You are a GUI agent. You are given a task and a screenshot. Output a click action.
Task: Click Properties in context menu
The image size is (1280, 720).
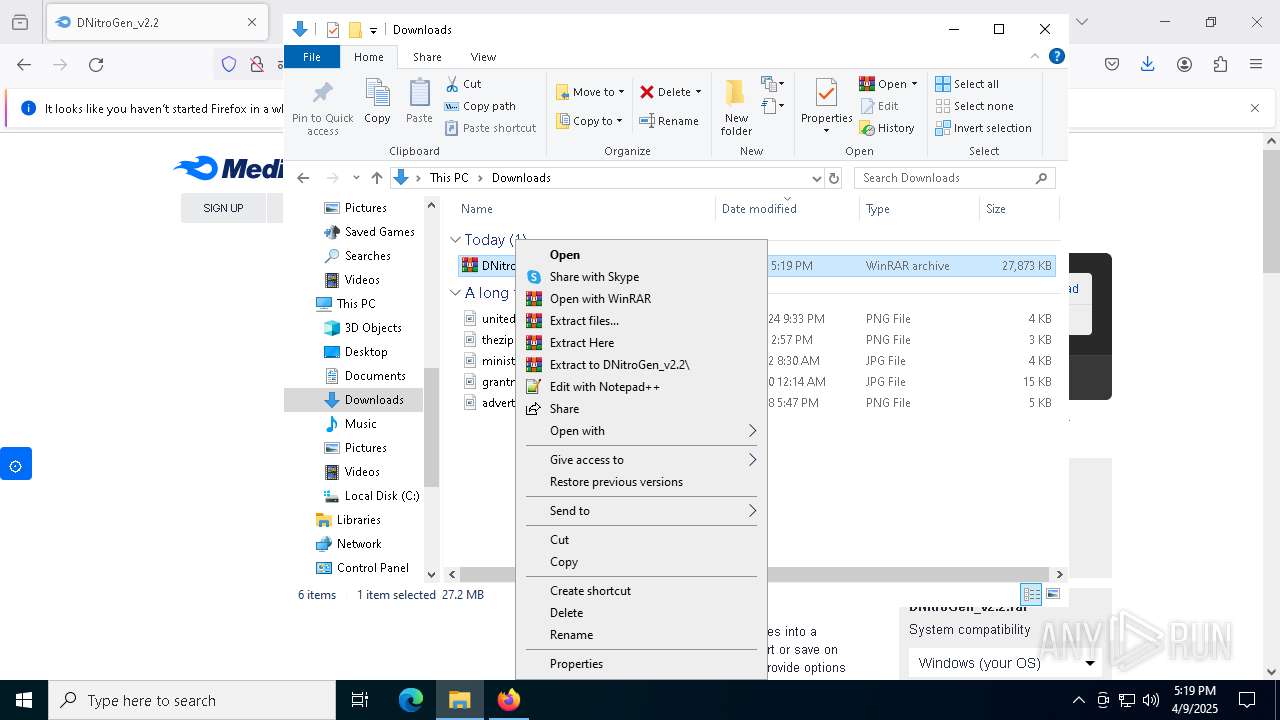640,664
